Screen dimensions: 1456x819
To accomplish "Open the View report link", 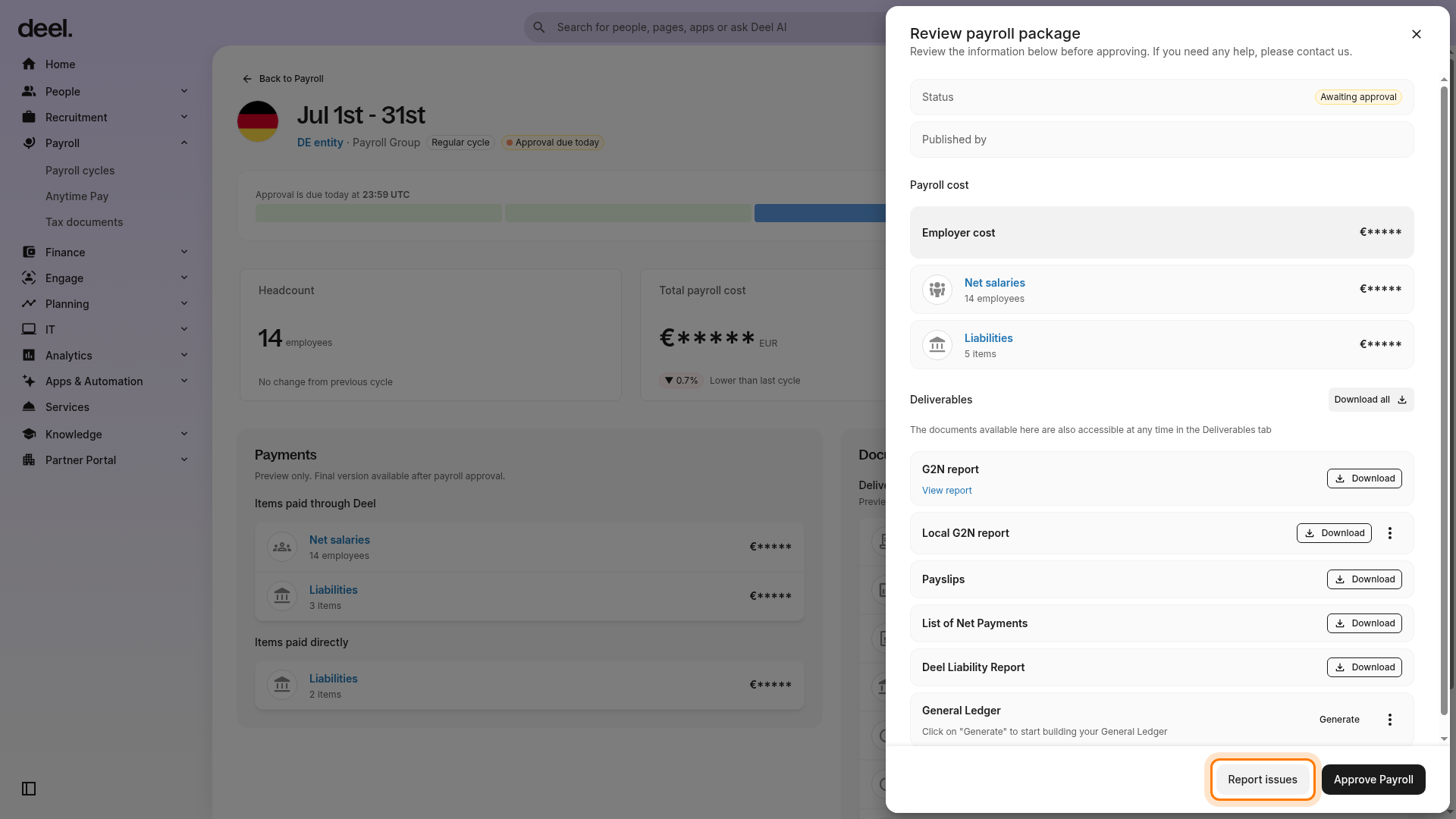I will (x=946, y=491).
